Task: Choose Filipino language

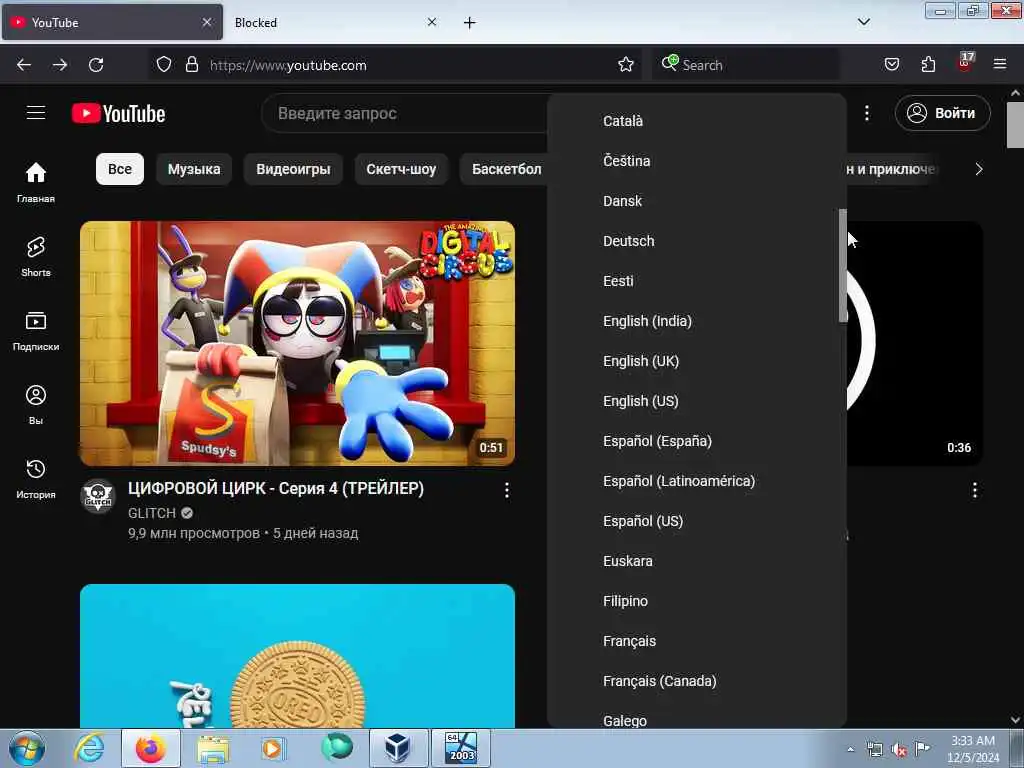Action: [697, 601]
